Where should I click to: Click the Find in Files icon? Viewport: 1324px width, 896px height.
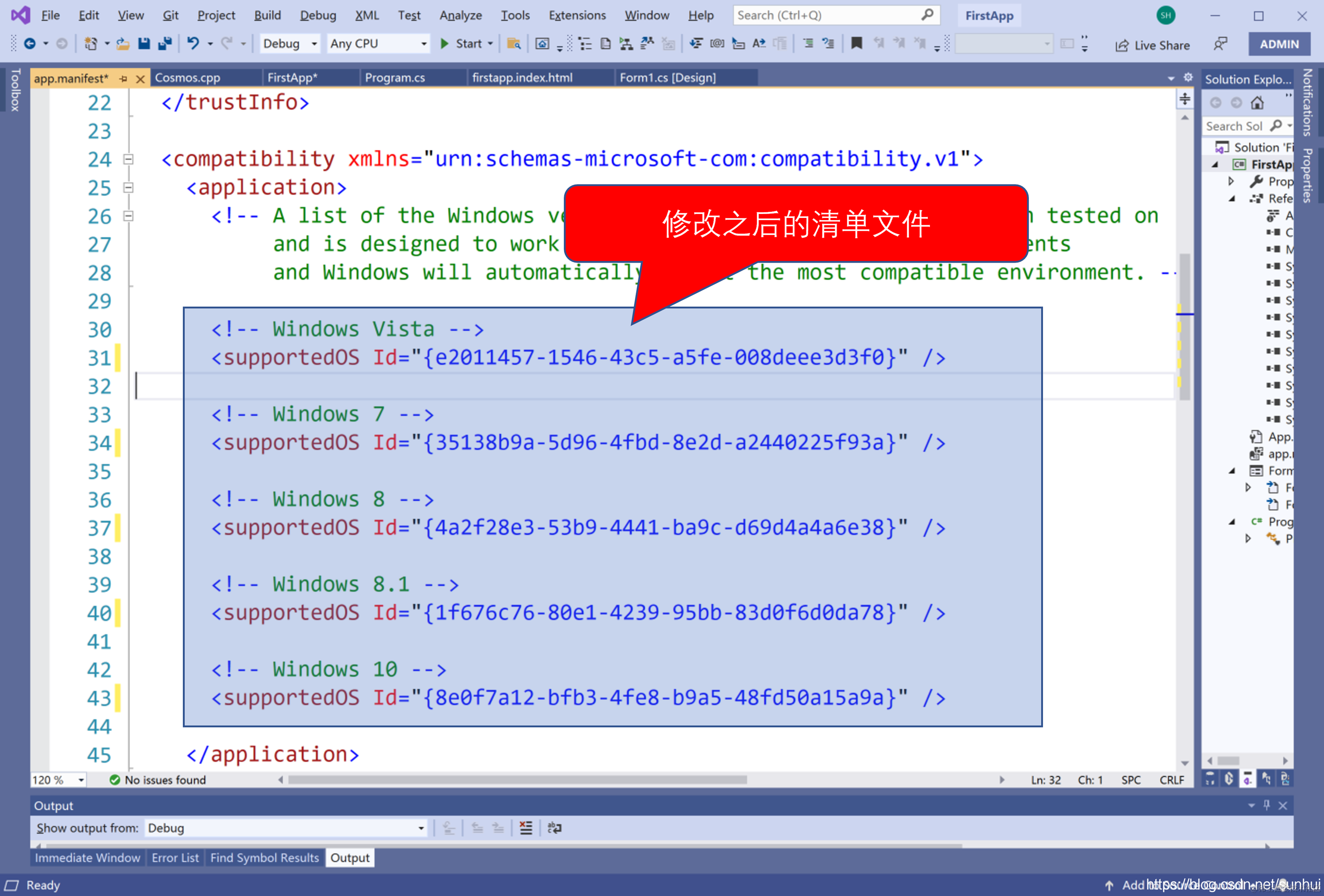click(x=514, y=43)
